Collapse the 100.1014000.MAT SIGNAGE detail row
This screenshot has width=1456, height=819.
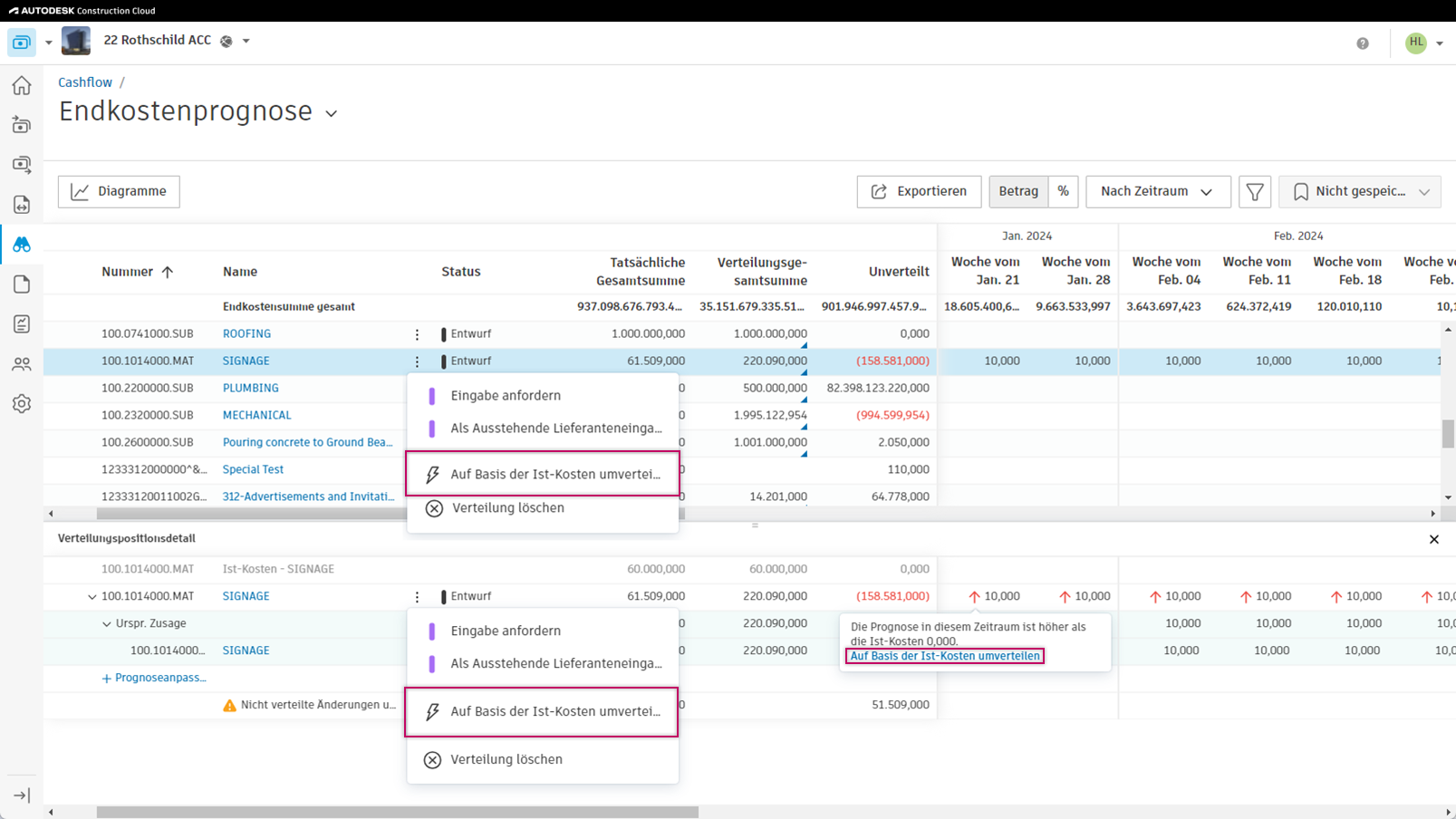92,597
